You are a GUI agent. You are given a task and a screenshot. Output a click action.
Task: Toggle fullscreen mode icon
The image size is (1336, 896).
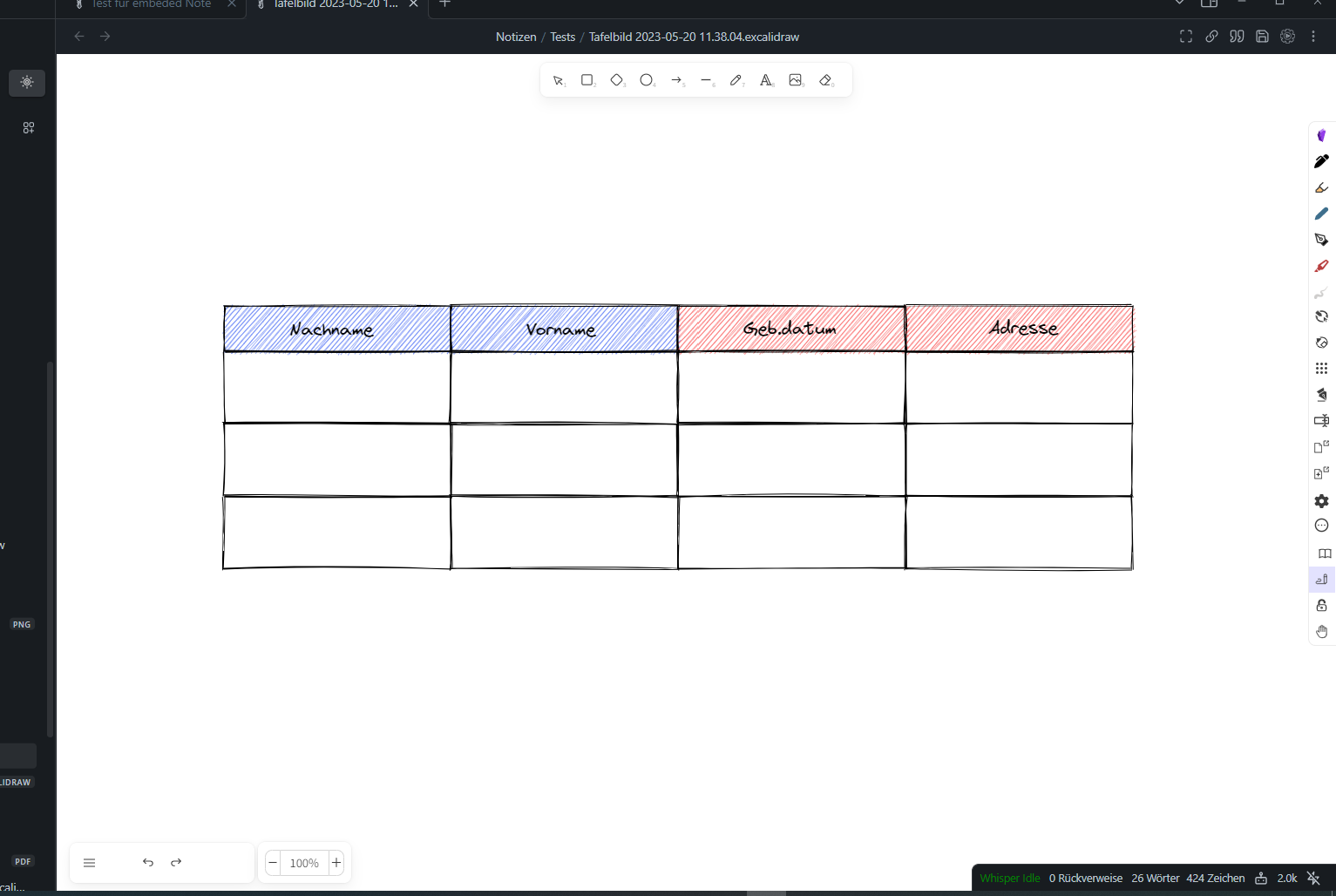[1186, 37]
